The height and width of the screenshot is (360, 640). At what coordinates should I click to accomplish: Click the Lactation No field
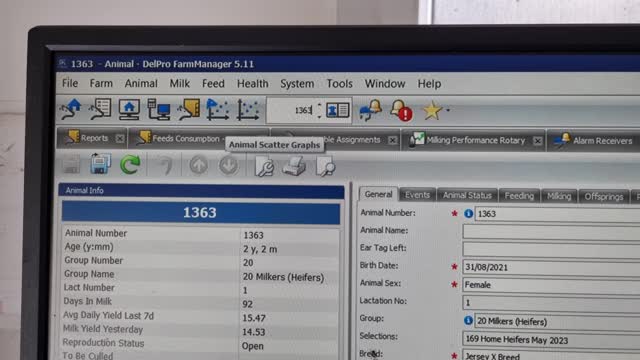pos(551,303)
